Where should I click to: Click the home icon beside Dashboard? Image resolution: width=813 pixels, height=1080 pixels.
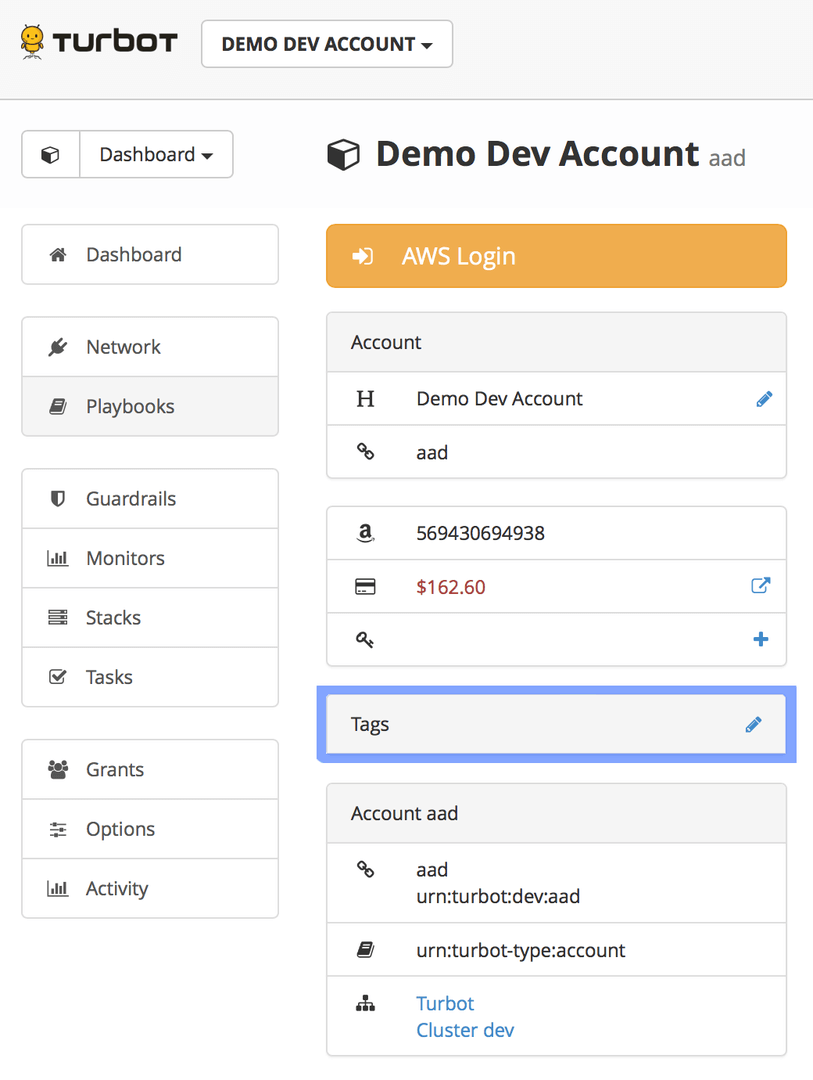58,255
